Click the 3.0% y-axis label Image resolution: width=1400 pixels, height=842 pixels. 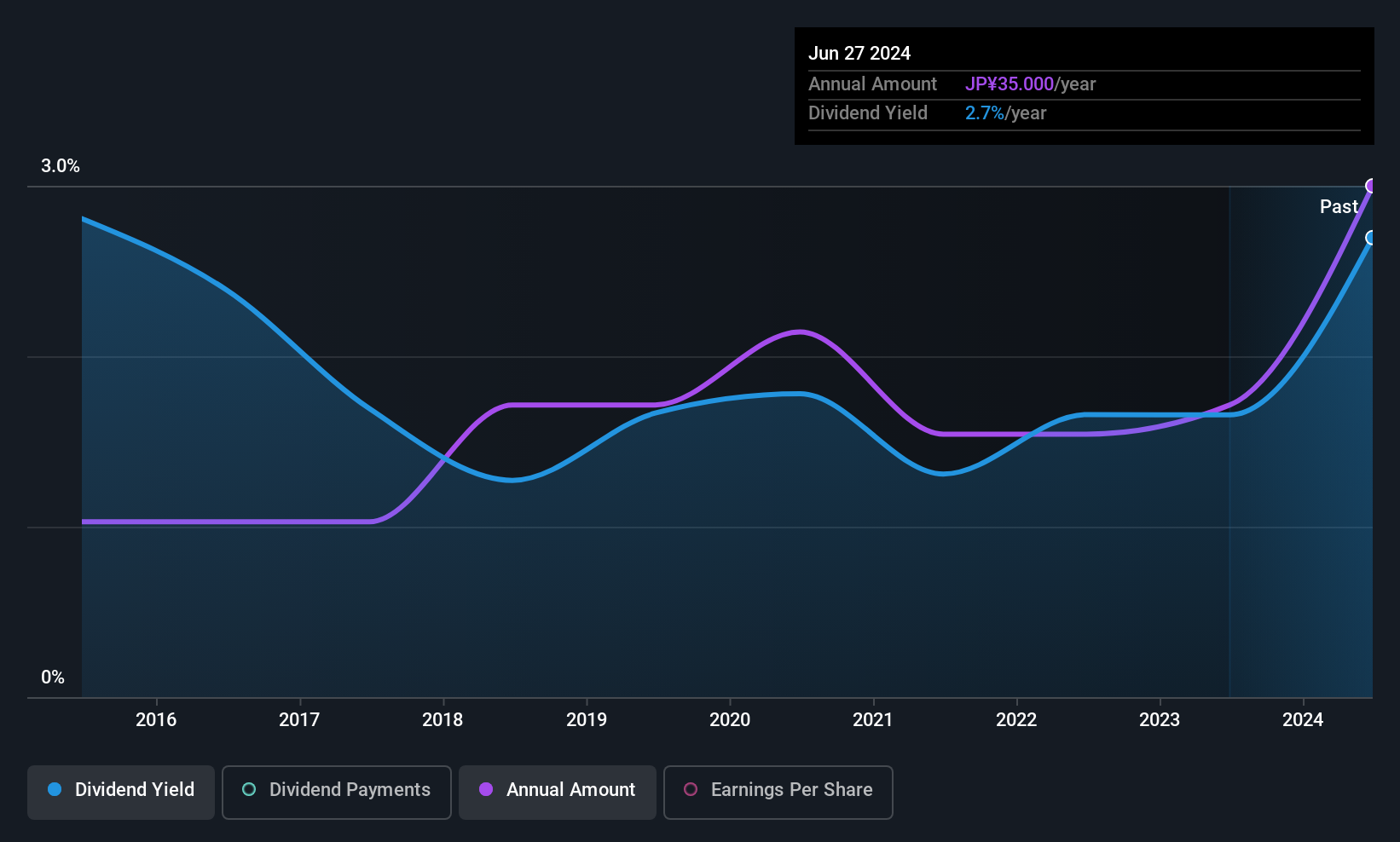(x=61, y=166)
